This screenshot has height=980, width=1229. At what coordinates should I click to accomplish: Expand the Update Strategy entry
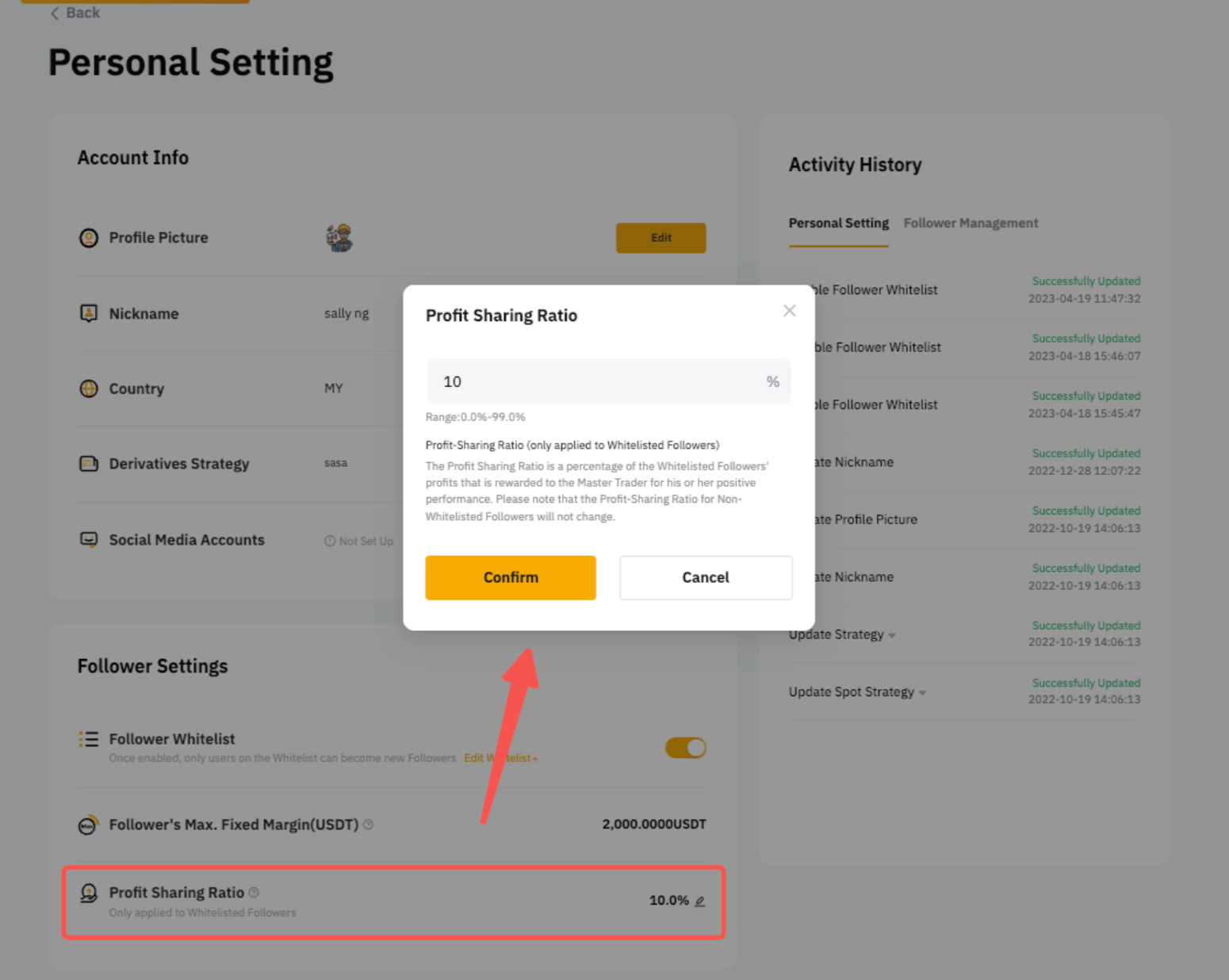[x=892, y=636]
